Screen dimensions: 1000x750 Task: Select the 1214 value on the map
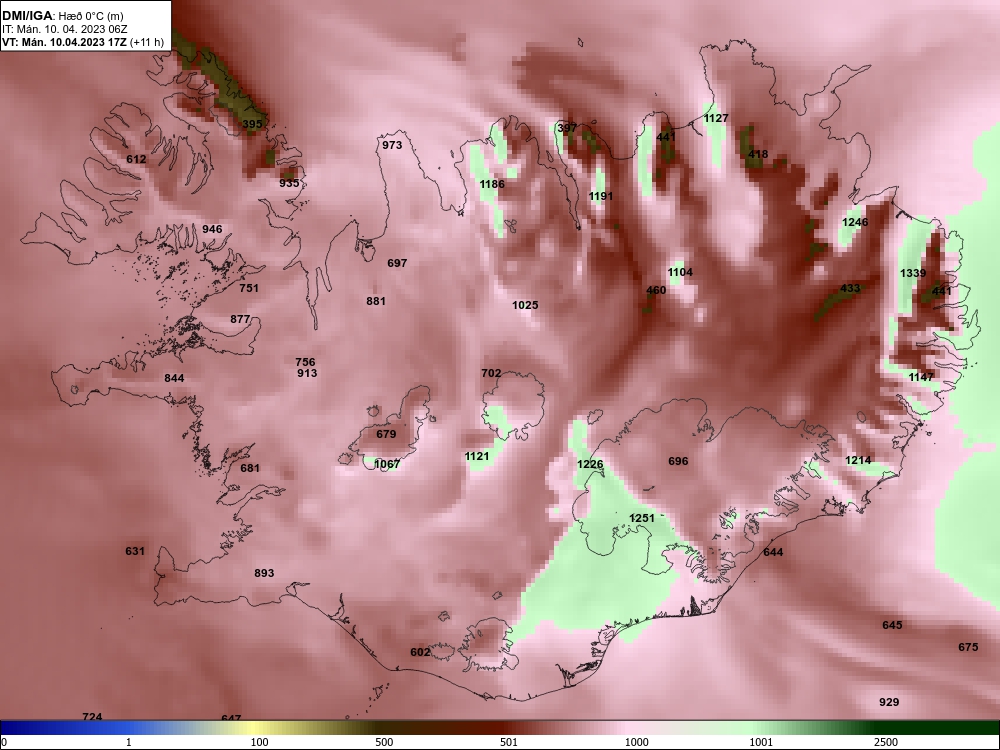click(858, 460)
